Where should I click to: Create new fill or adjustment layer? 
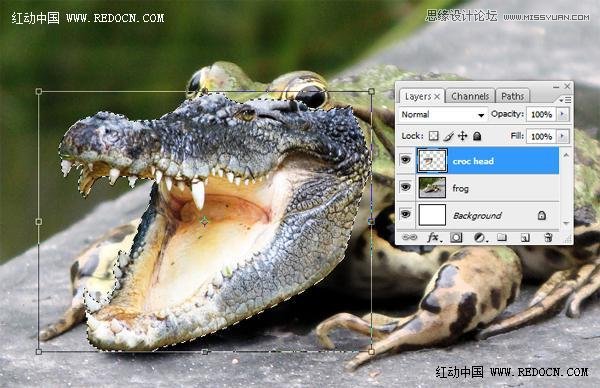[x=480, y=238]
